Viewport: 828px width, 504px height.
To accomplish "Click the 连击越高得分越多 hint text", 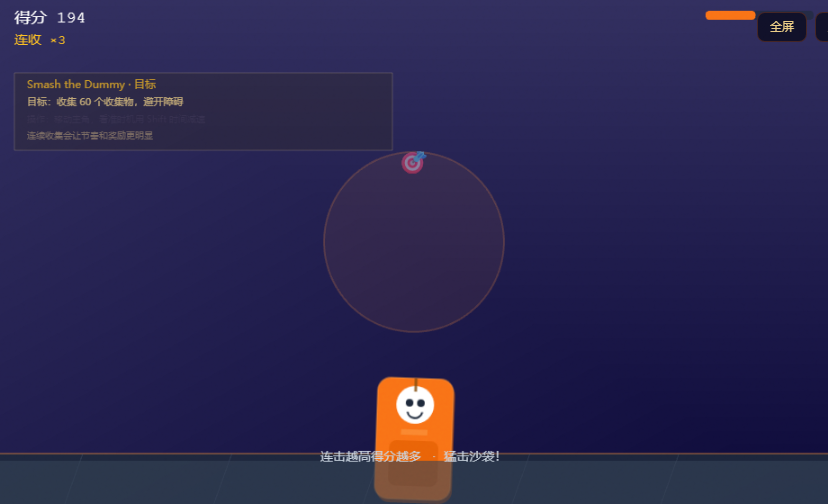I will (x=370, y=456).
